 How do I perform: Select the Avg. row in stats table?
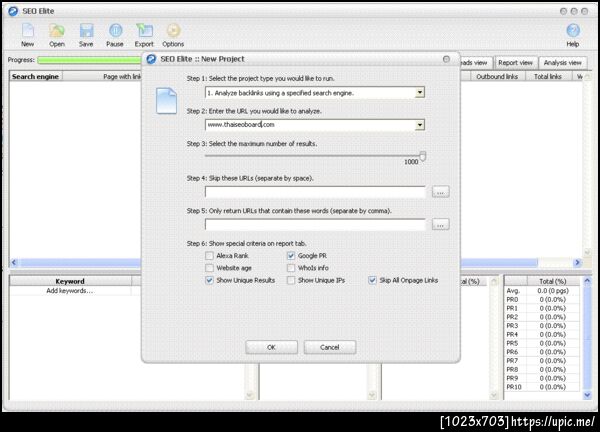coord(542,291)
